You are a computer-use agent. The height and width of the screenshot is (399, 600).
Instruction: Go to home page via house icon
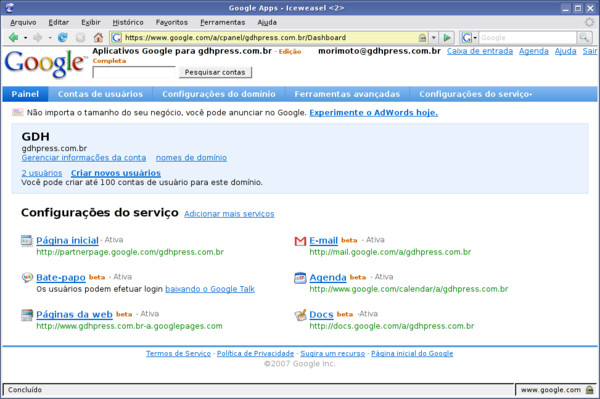pyautogui.click(x=98, y=37)
